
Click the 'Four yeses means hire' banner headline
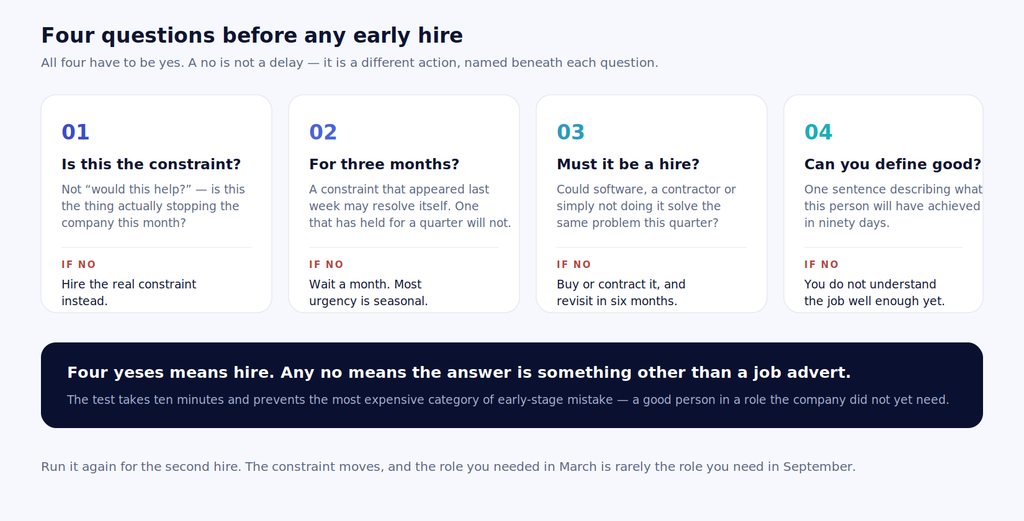(x=458, y=373)
